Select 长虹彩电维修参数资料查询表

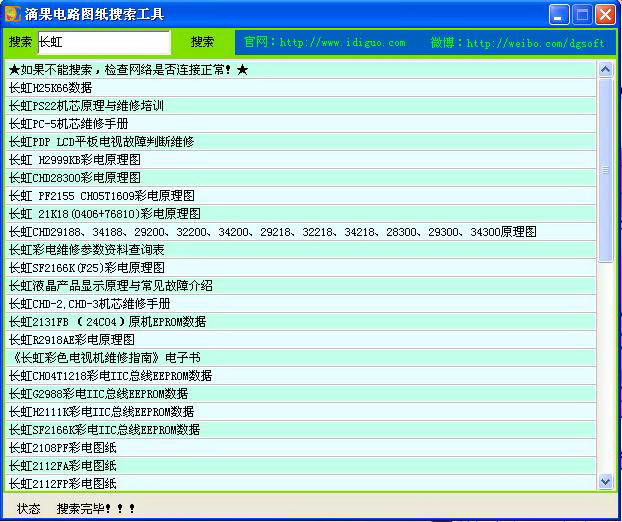[300, 250]
